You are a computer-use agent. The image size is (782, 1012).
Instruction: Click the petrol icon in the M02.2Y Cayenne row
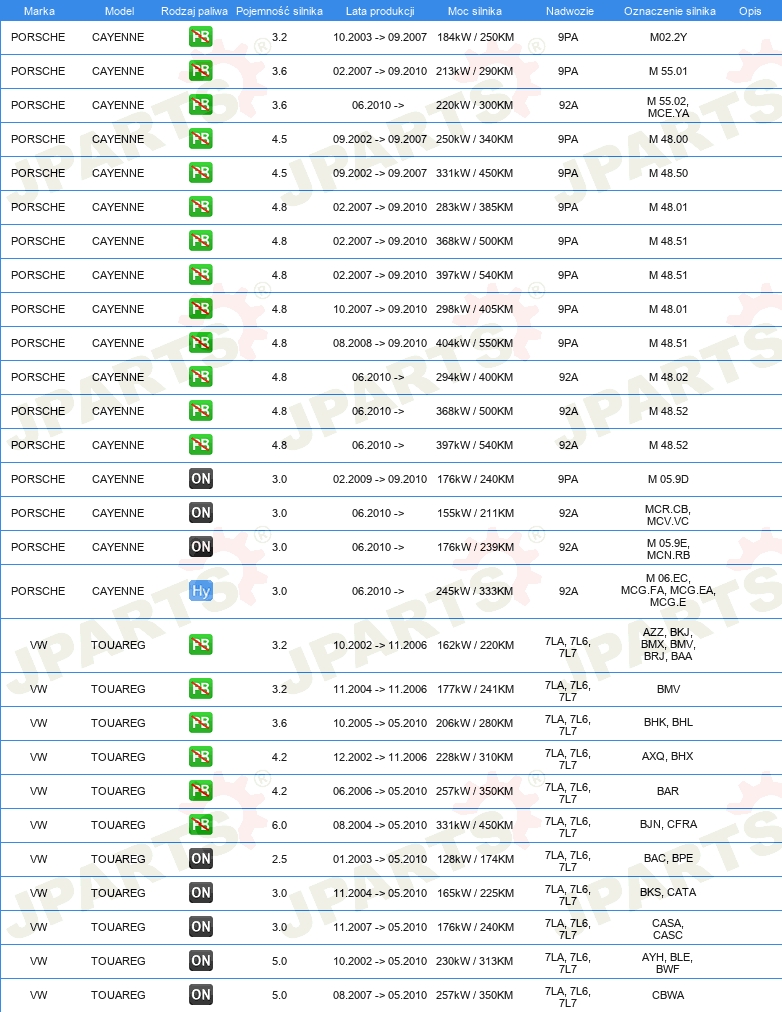click(x=201, y=37)
